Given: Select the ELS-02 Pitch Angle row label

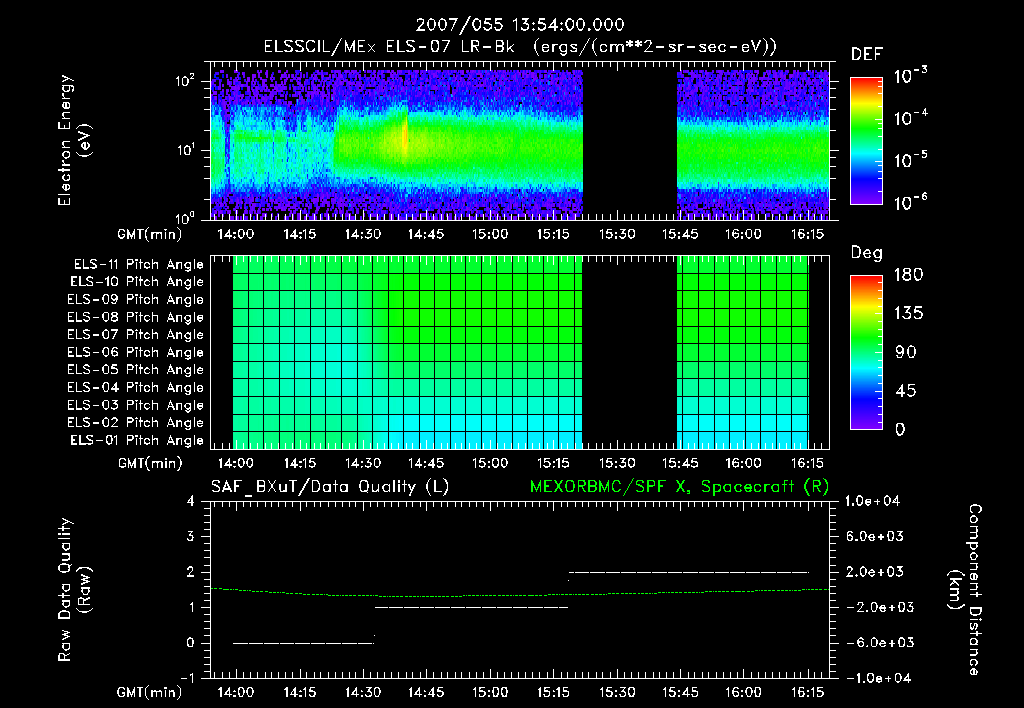Looking at the screenshot, I should 135,423.
